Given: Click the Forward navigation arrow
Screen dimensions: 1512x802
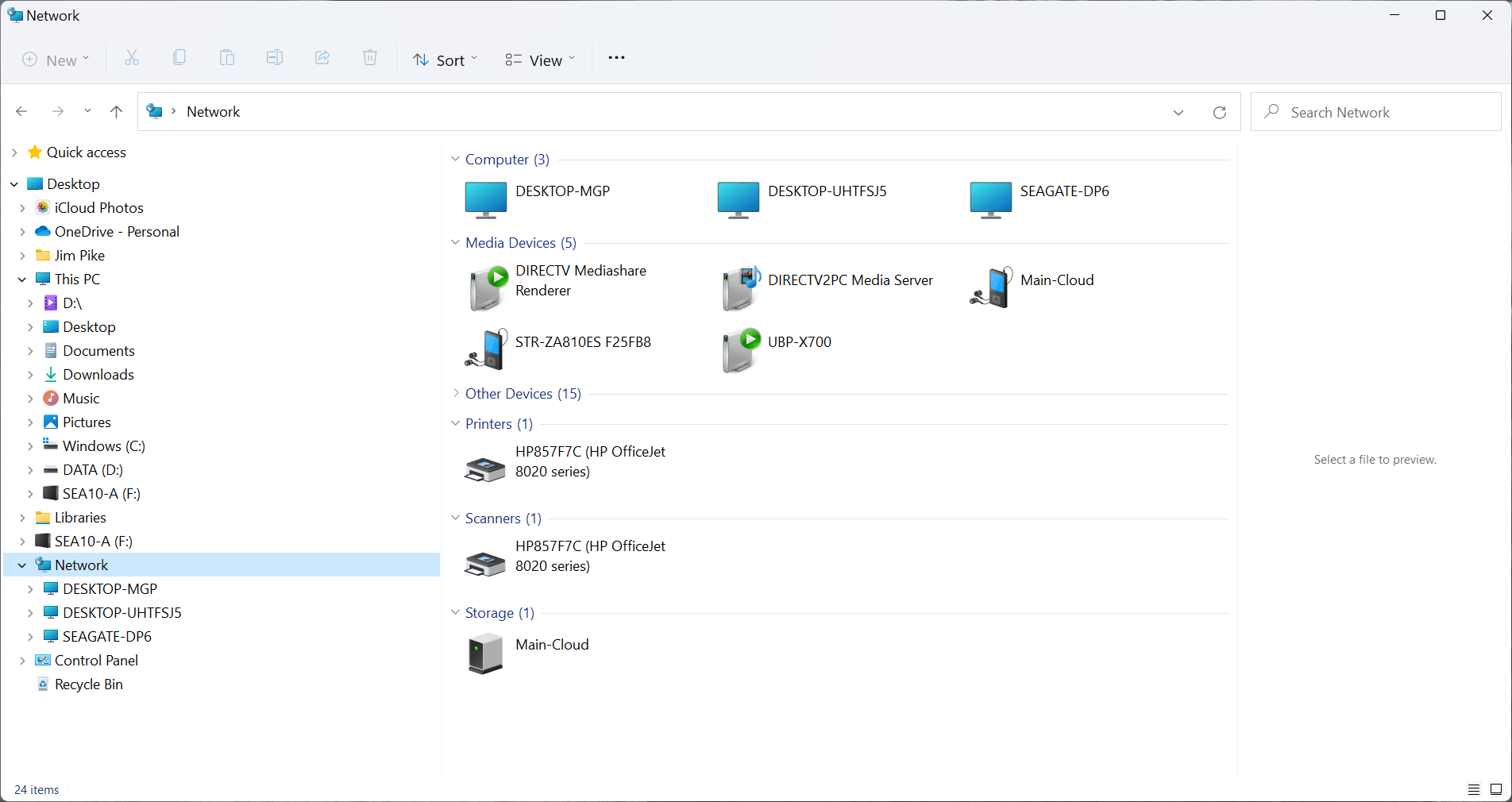Looking at the screenshot, I should tap(58, 111).
